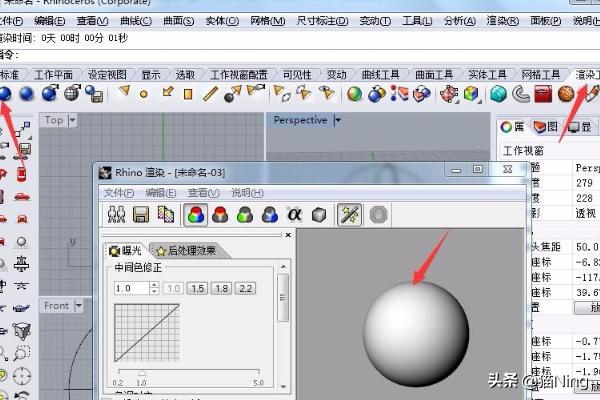Open the 曲线(C) menu
Image resolution: width=600 pixels, height=400 pixels.
(x=136, y=21)
